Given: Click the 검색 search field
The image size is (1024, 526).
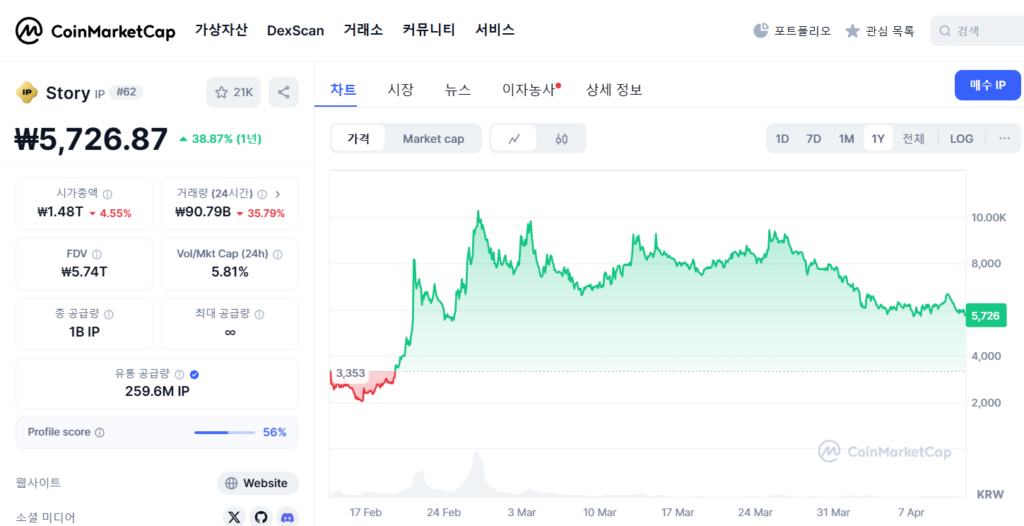Looking at the screenshot, I should coord(980,31).
